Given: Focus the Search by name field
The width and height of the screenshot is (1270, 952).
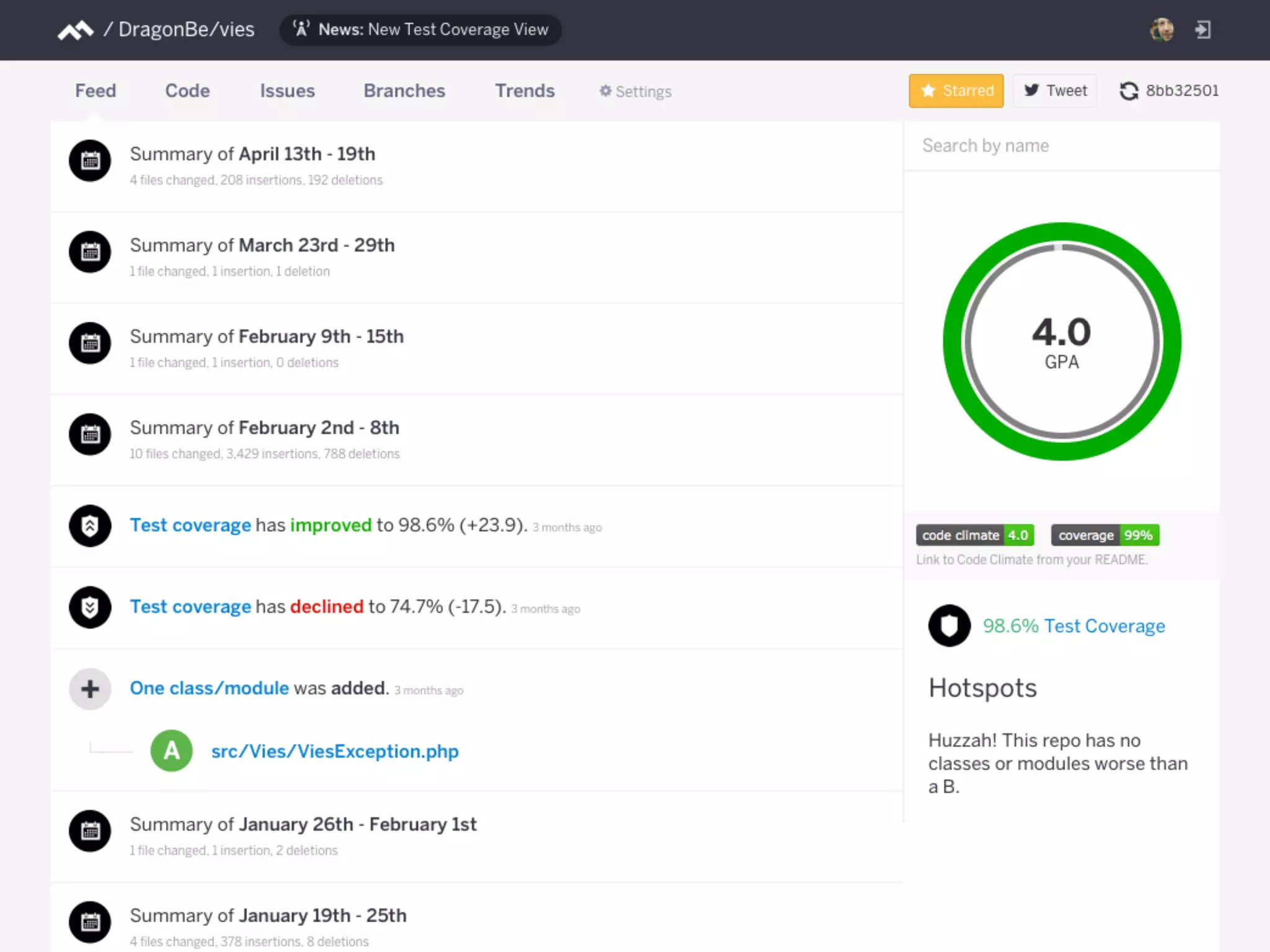Looking at the screenshot, I should point(1062,146).
